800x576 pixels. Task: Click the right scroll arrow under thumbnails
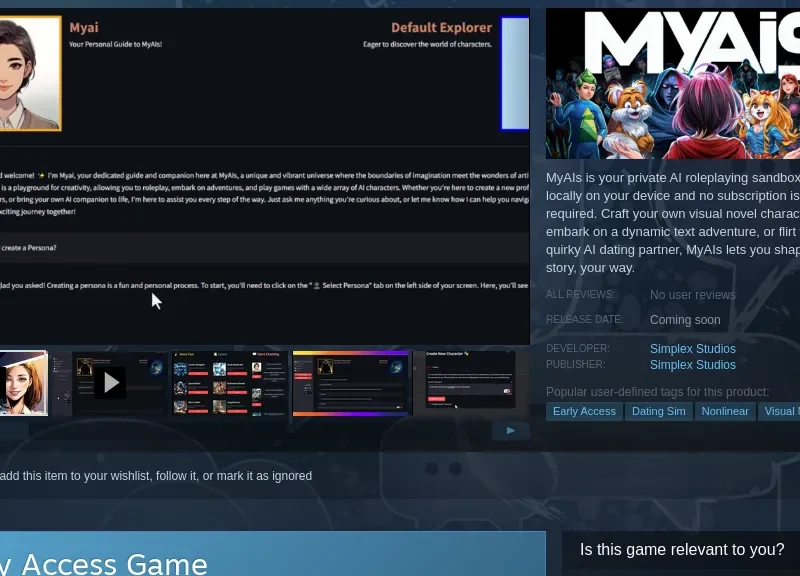pyautogui.click(x=511, y=430)
